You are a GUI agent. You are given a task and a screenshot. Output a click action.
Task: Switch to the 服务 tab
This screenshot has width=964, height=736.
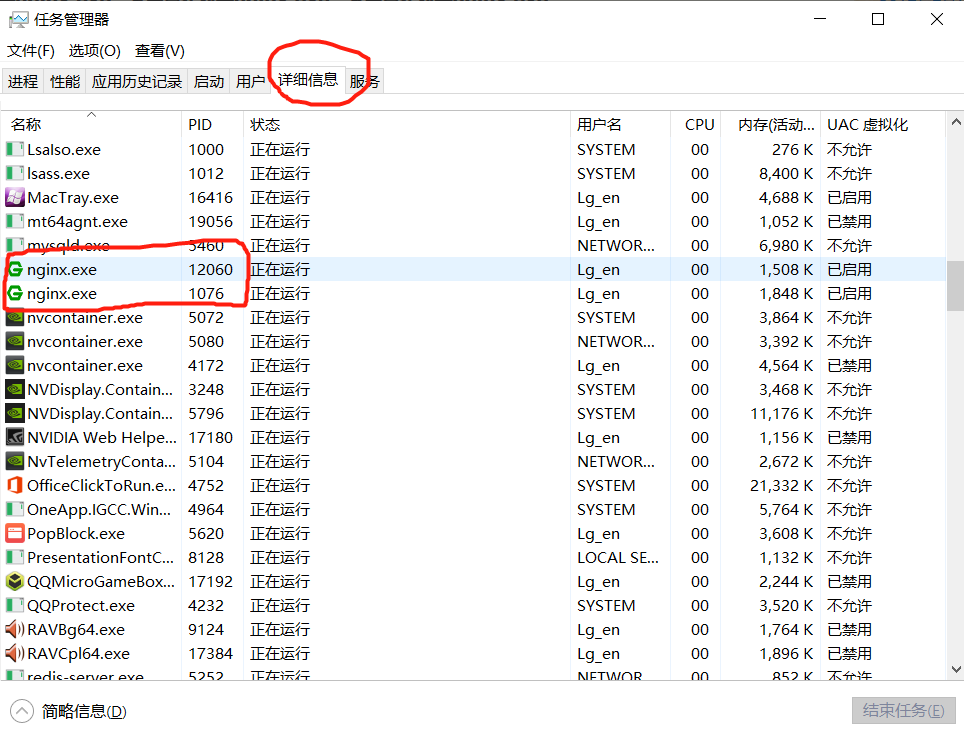(365, 81)
